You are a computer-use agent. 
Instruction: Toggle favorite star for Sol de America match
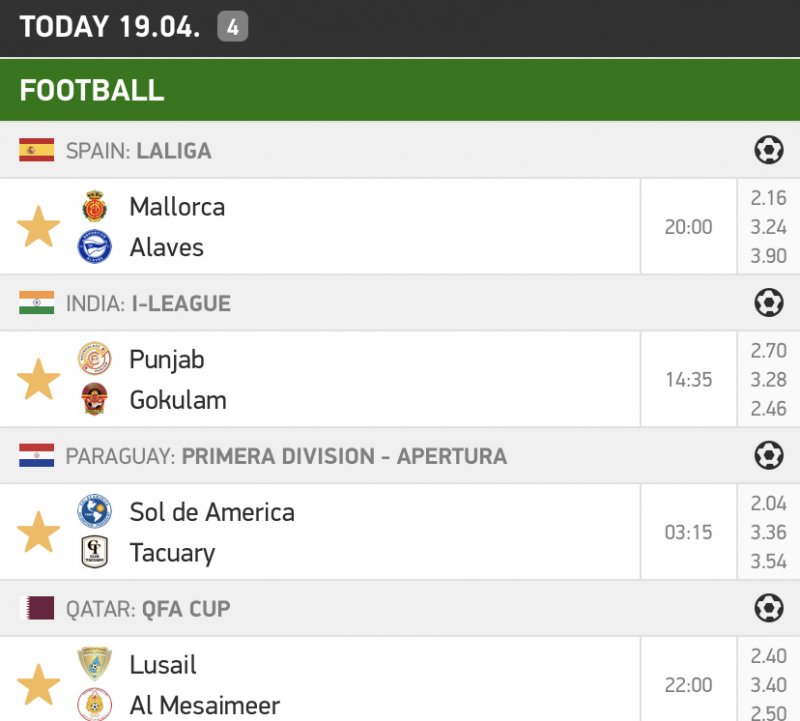(39, 532)
